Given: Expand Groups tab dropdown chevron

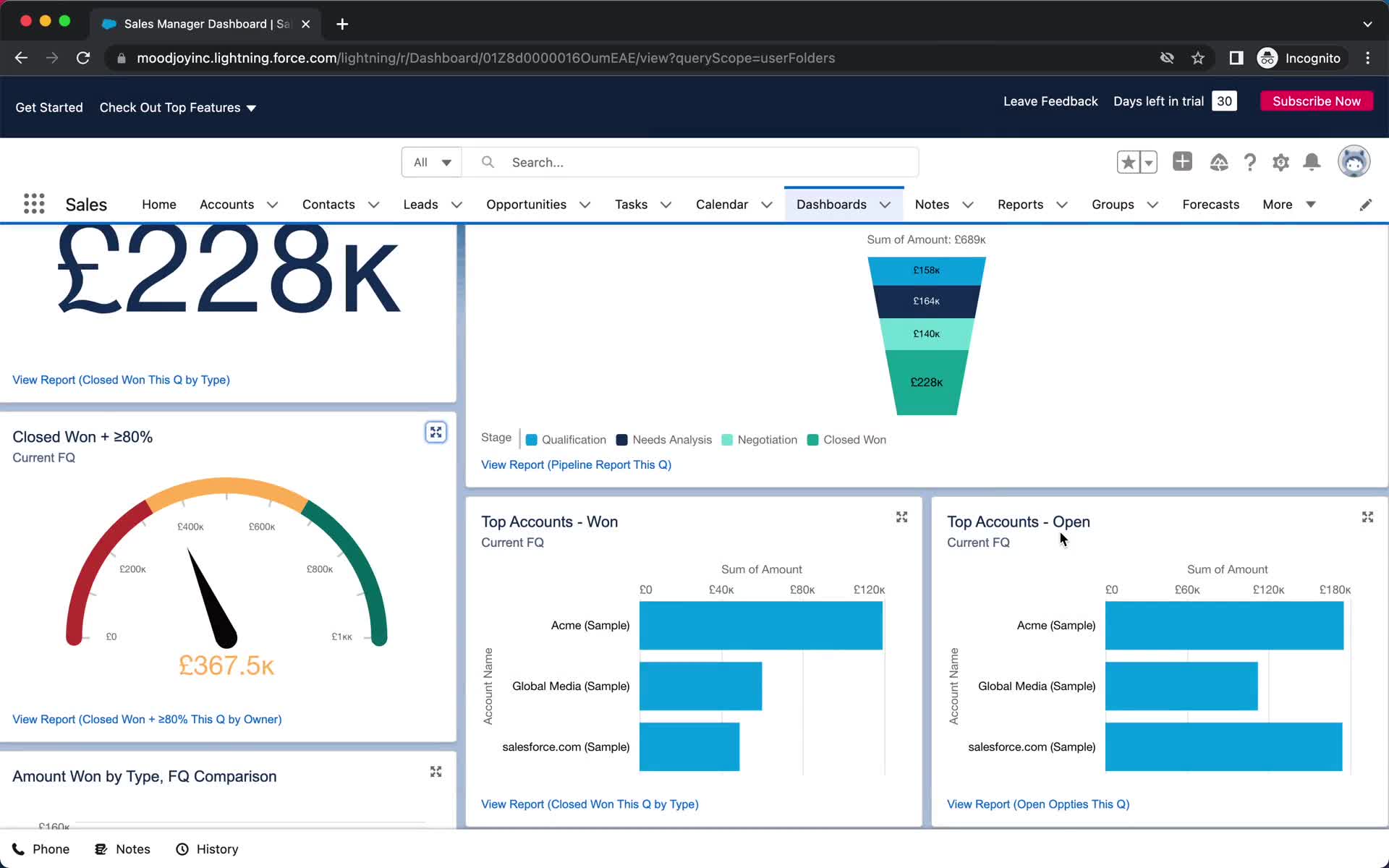Looking at the screenshot, I should (1152, 205).
